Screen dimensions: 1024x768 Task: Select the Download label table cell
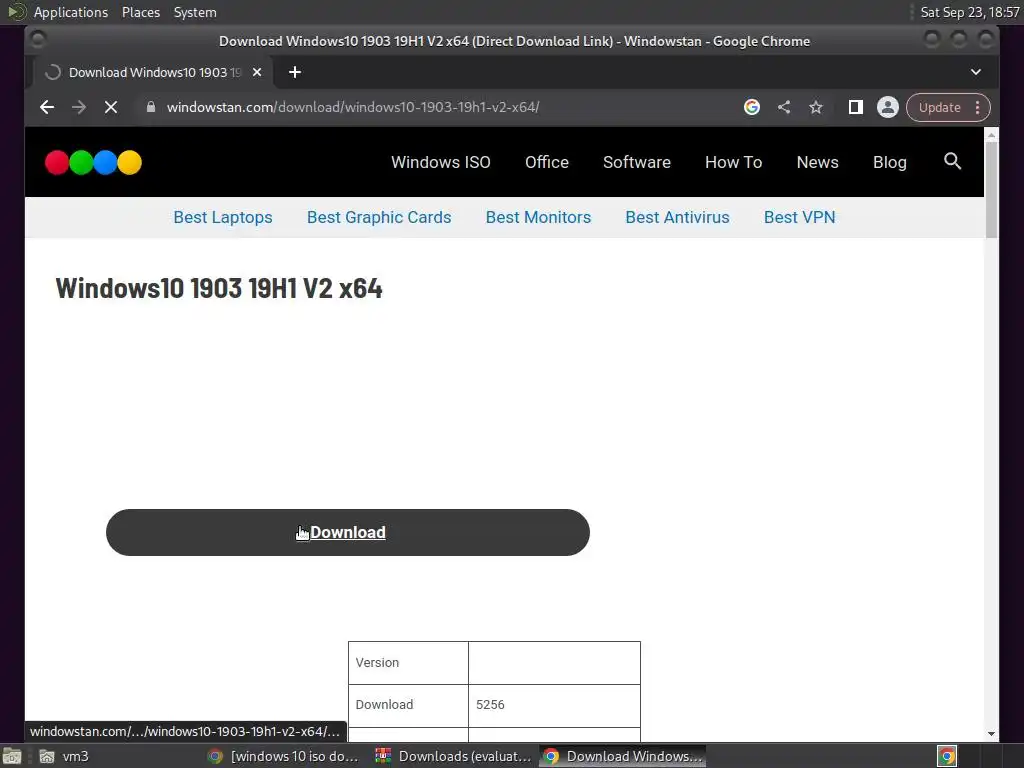click(408, 705)
